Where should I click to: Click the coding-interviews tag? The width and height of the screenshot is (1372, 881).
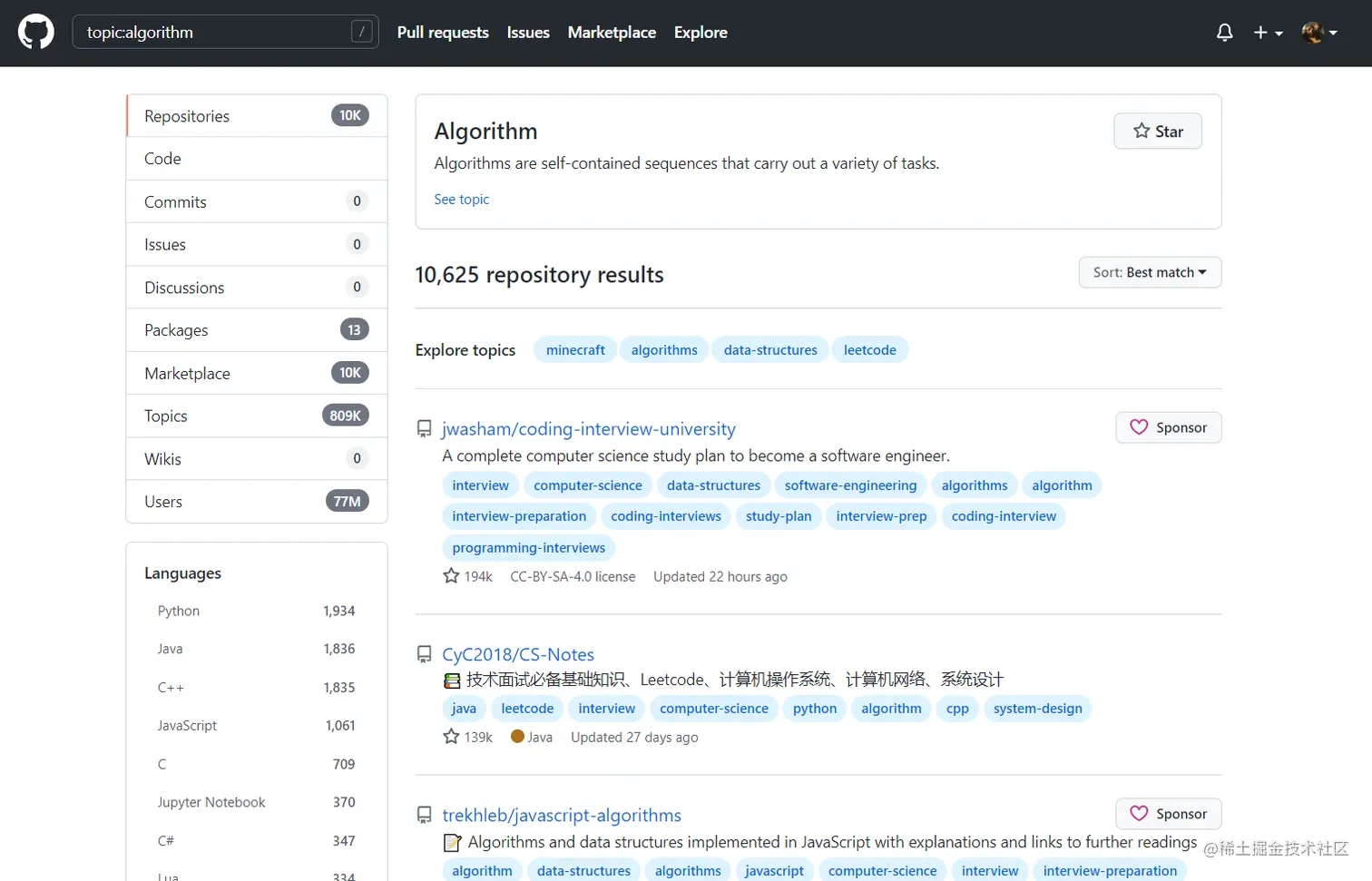(666, 516)
